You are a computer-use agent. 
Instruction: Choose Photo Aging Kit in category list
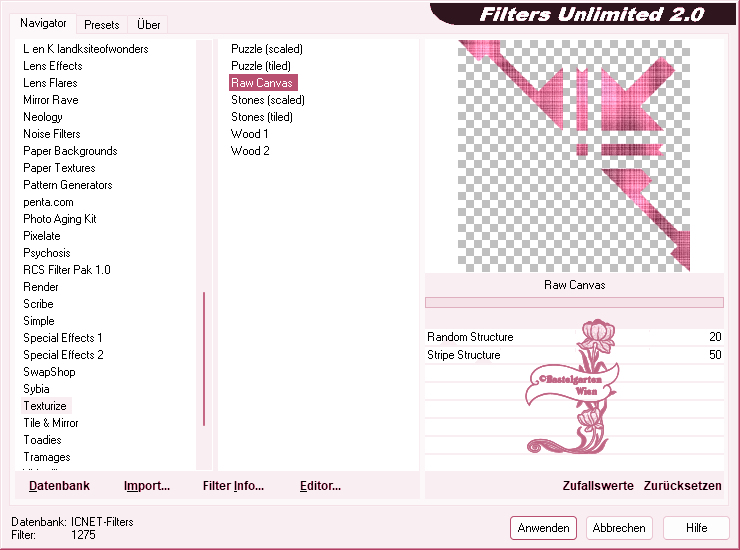pos(60,219)
